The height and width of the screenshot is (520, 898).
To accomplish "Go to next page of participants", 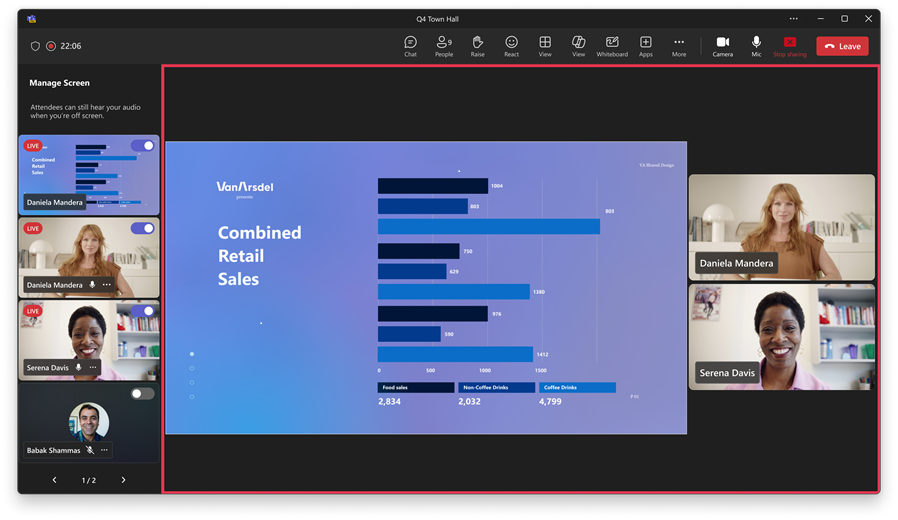I will point(123,480).
